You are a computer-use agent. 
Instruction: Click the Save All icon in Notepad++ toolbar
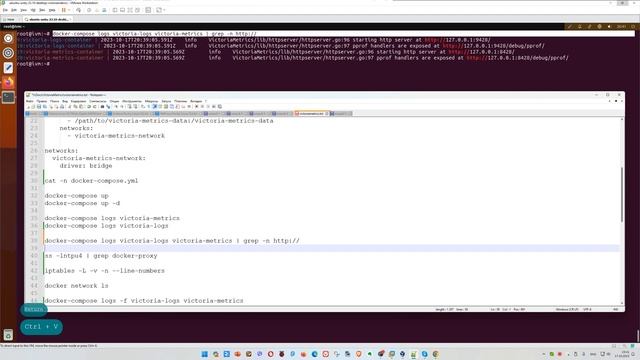[x=44, y=107]
